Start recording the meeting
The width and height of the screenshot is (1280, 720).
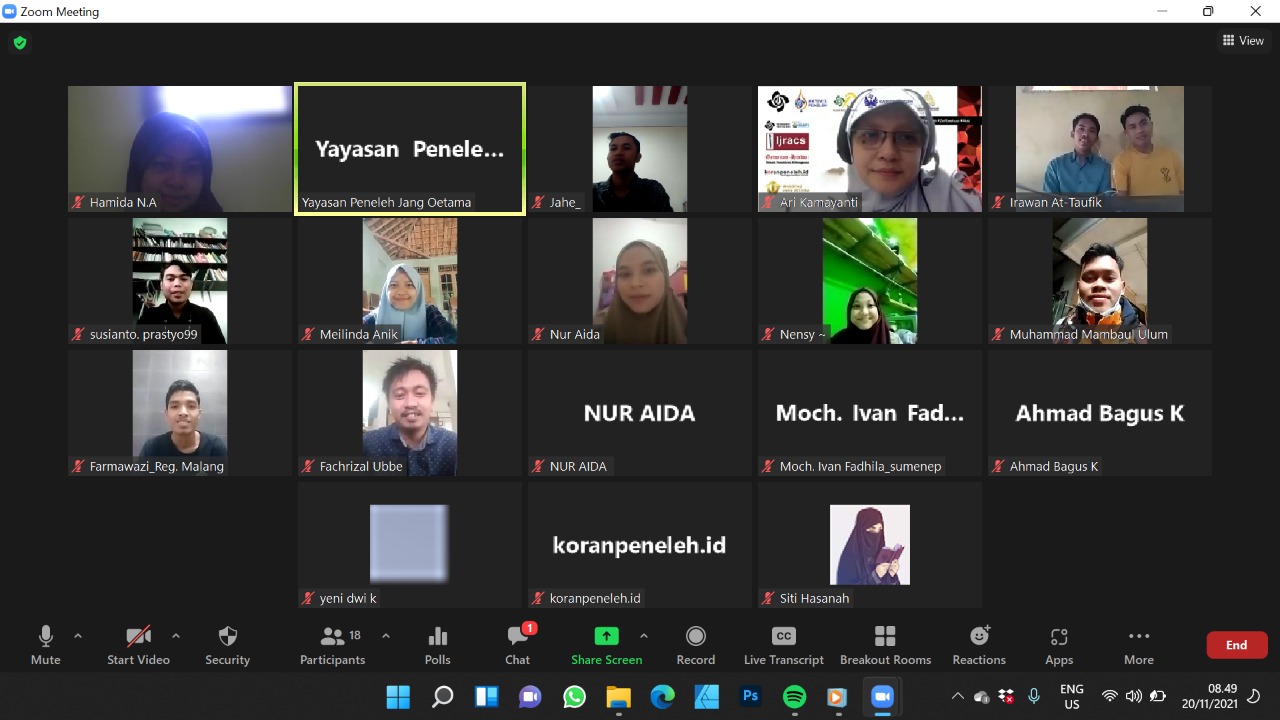pos(695,645)
